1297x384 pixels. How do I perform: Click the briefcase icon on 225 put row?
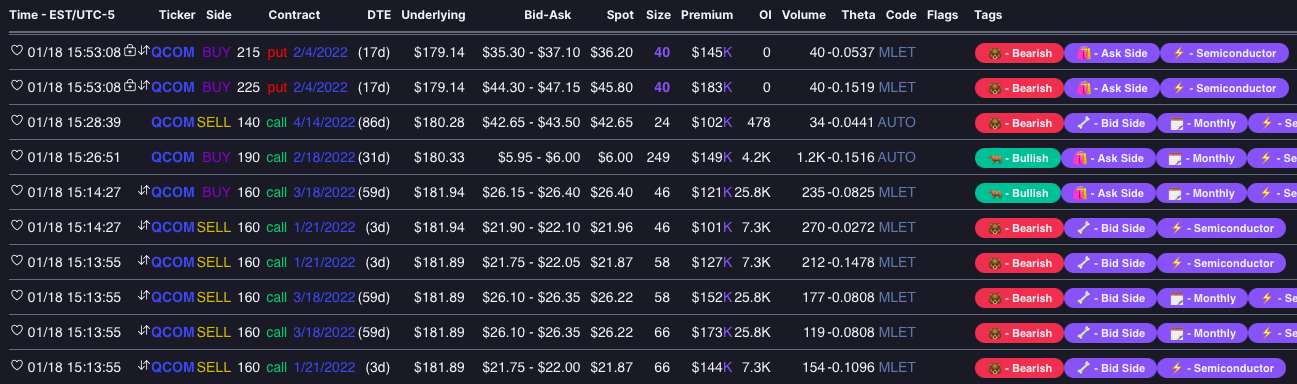pyautogui.click(x=130, y=86)
